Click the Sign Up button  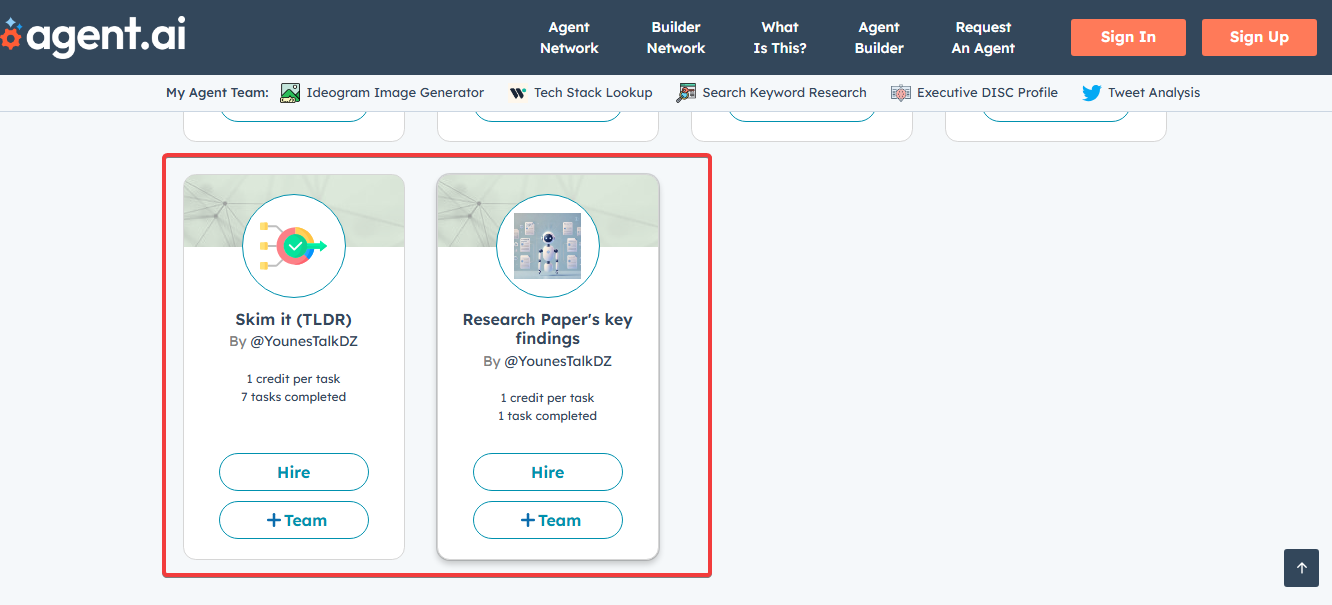(x=1259, y=37)
